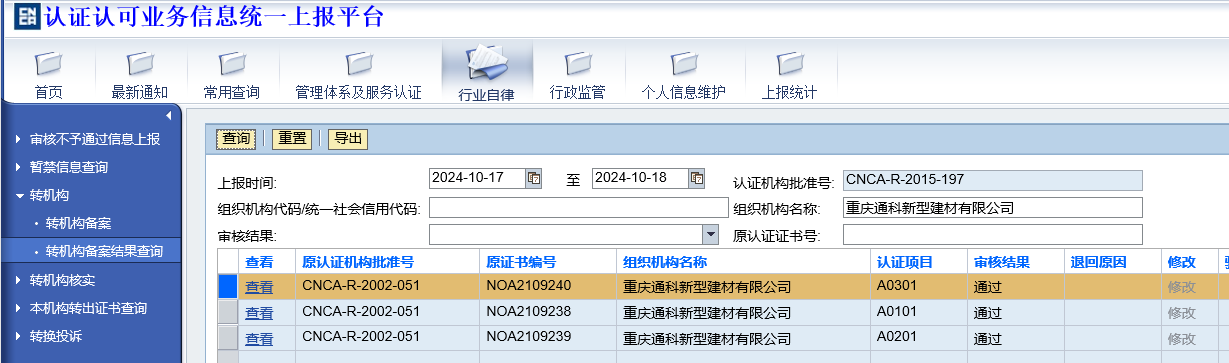Select cell NOA2109238
Image resolution: width=1229 pixels, height=363 pixels.
point(547,312)
